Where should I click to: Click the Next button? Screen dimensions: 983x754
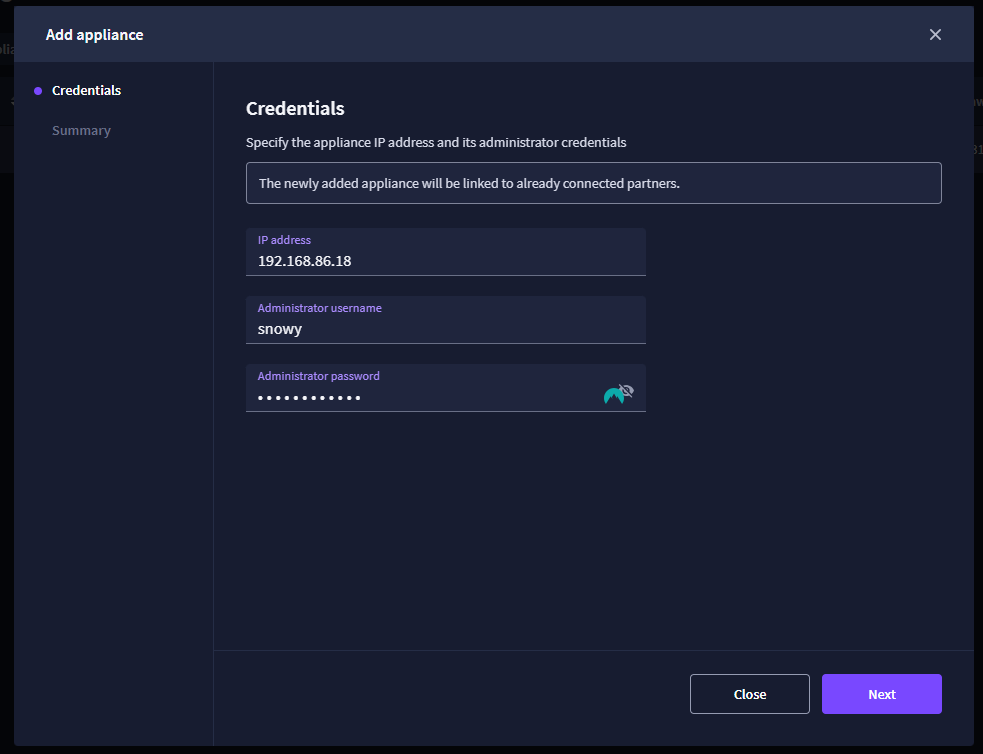coord(881,694)
